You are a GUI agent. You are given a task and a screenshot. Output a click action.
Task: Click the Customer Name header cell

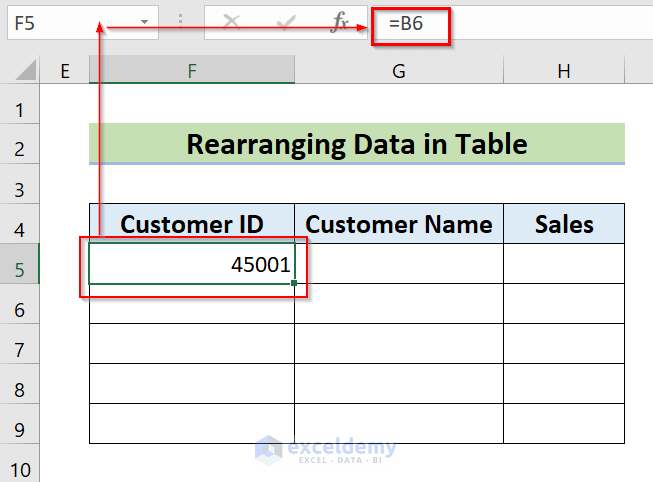[x=398, y=224]
